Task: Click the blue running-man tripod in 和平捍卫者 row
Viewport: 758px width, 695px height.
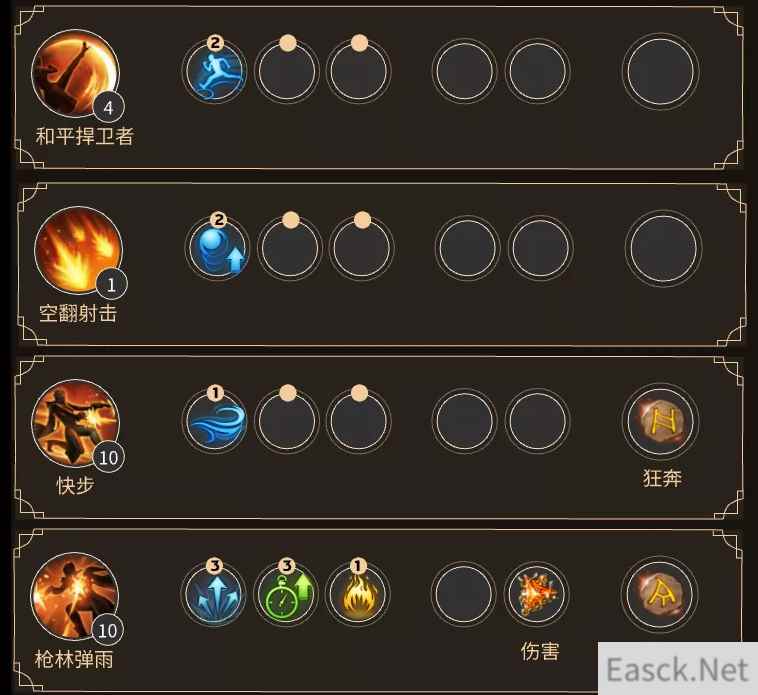Action: coord(215,72)
